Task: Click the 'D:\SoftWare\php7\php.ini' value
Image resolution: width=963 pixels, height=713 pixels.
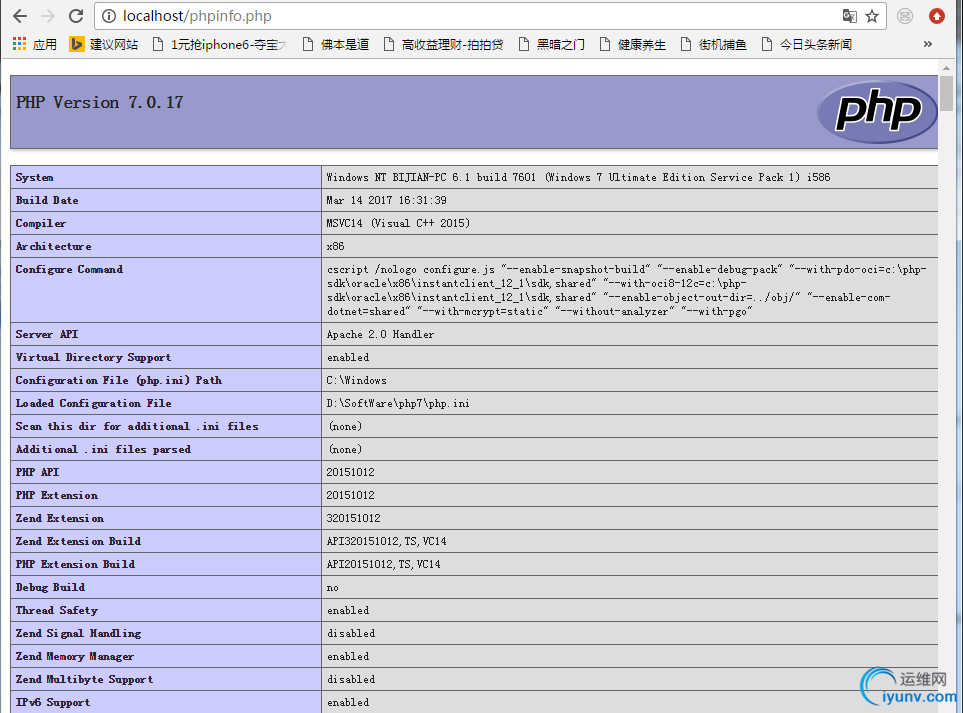Action: pos(398,403)
